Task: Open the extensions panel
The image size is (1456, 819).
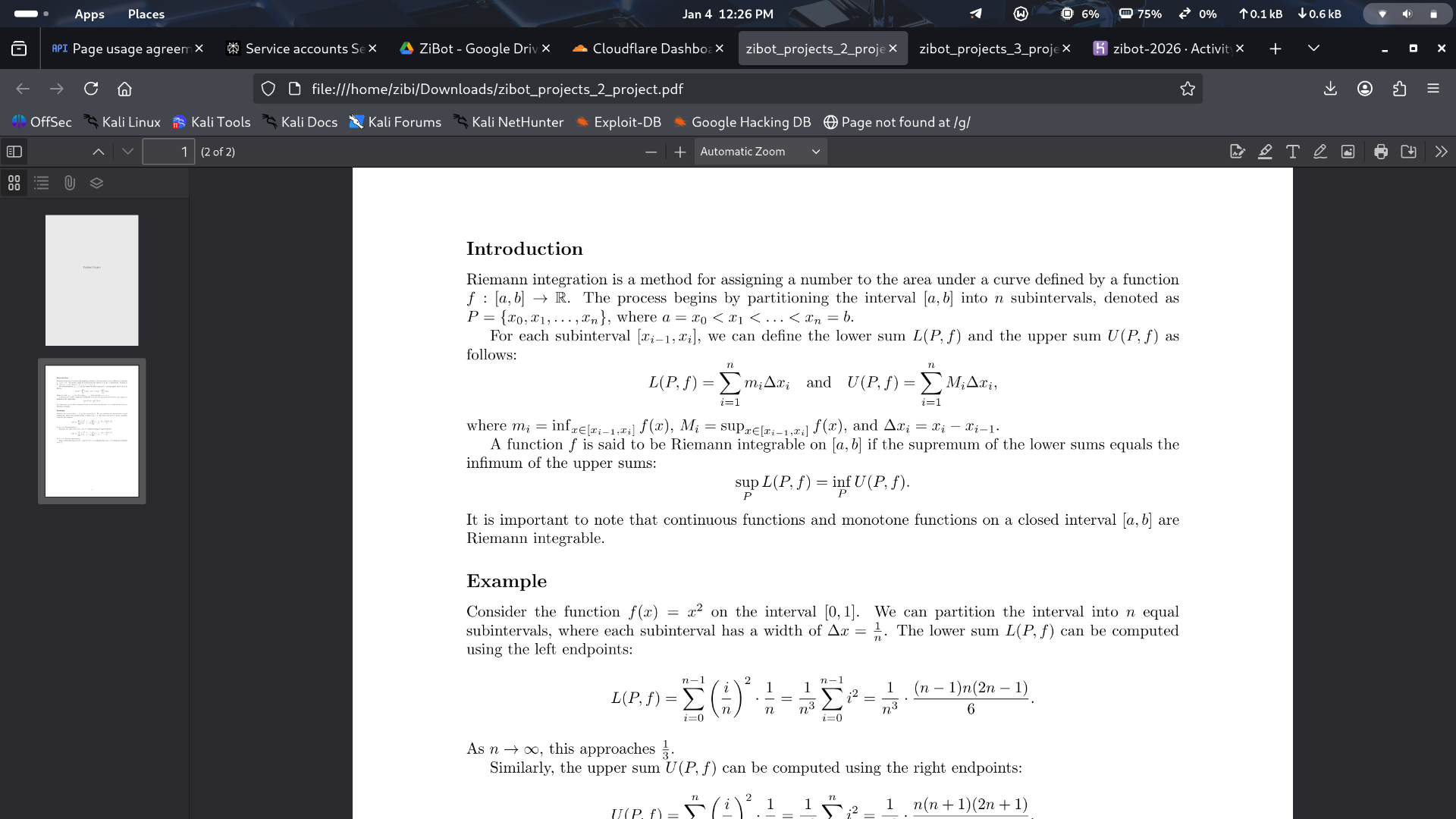Action: [x=1399, y=89]
